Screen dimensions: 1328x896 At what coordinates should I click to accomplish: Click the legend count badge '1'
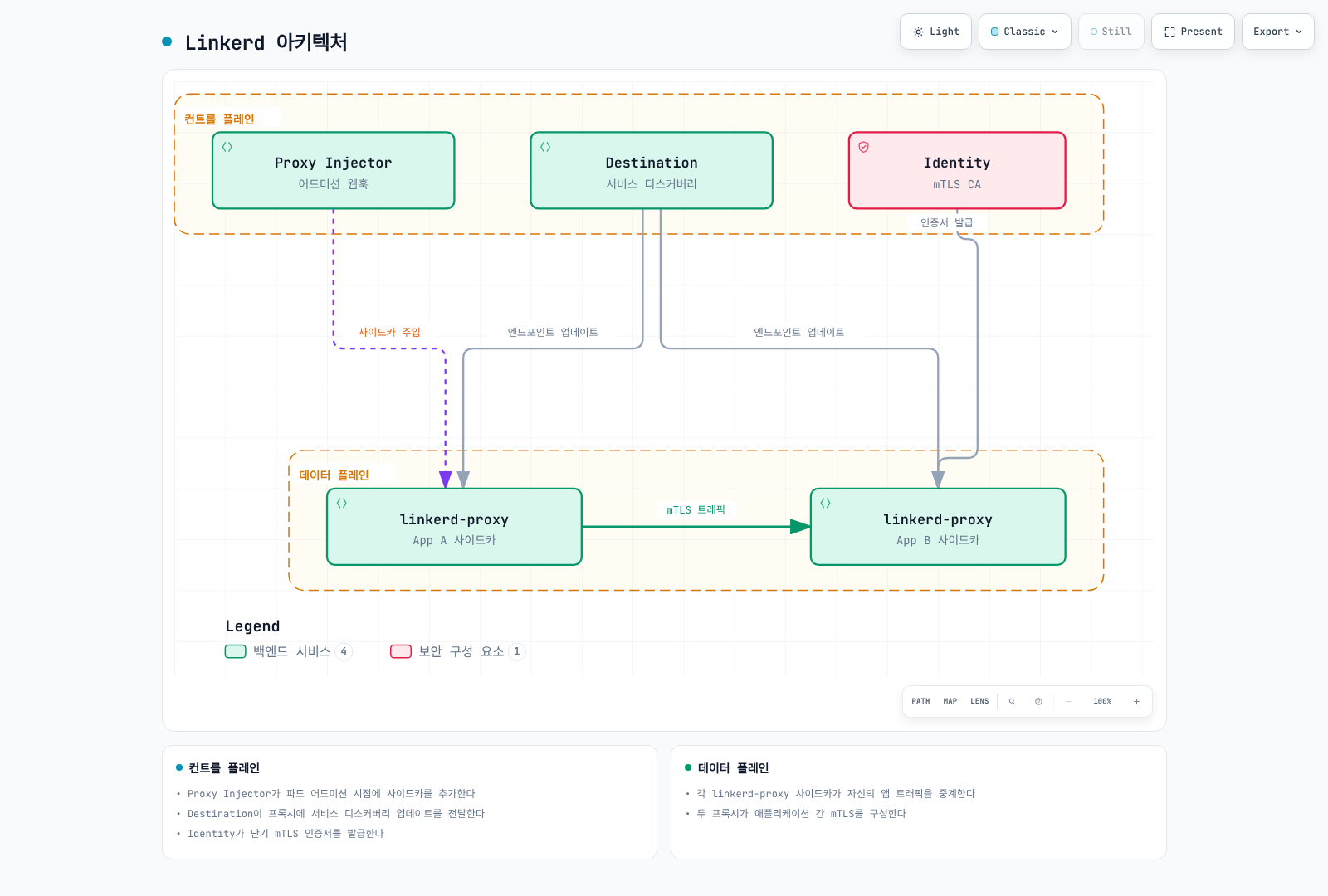click(517, 651)
